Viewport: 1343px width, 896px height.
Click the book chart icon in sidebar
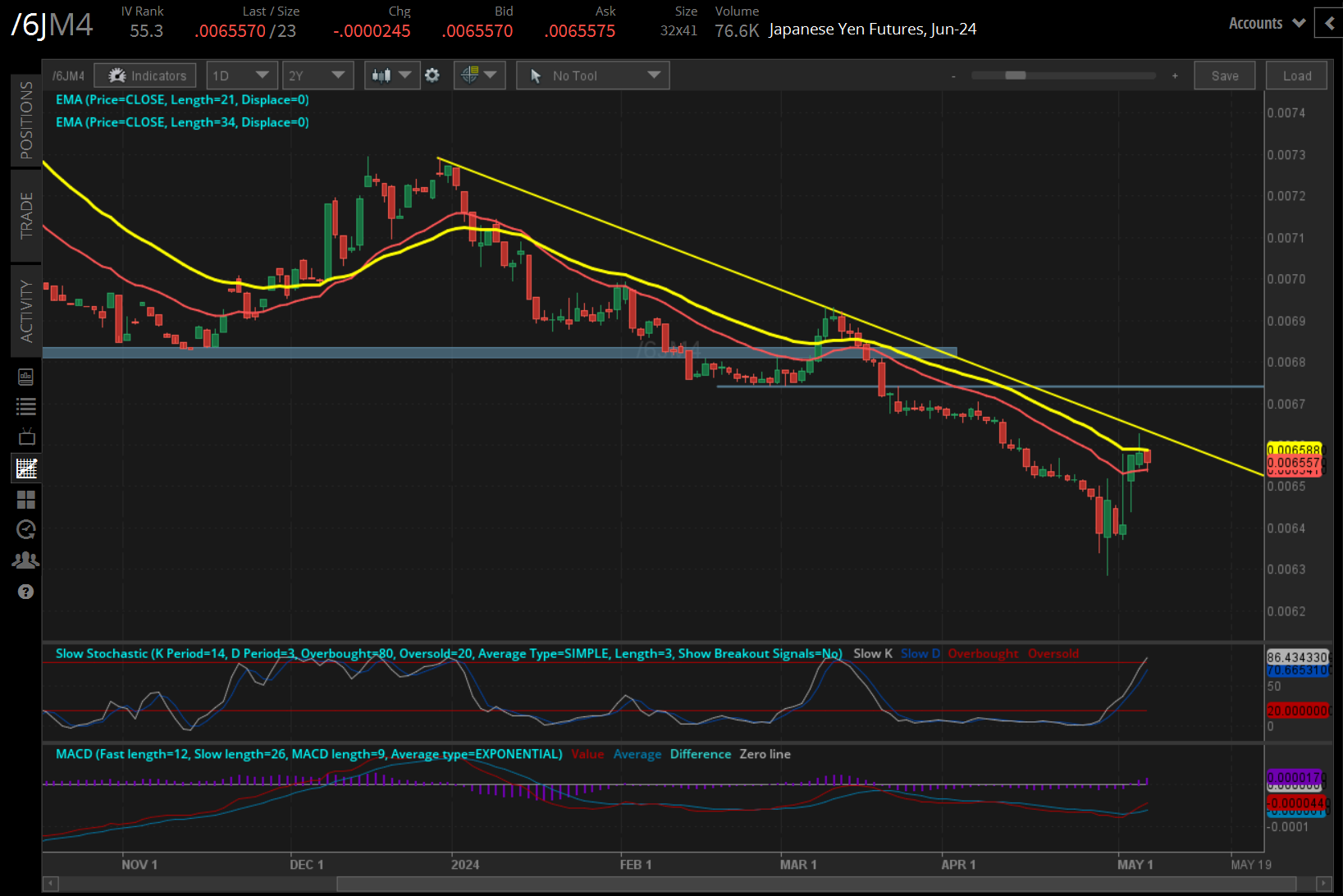tap(26, 377)
